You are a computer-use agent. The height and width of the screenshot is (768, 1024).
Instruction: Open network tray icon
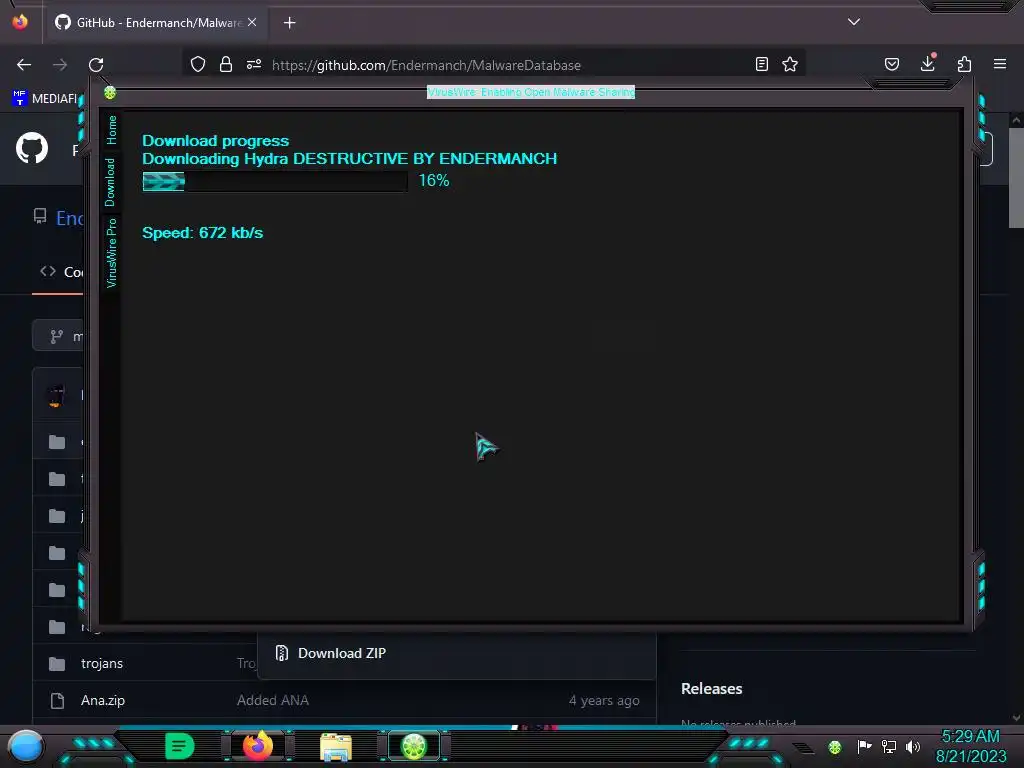889,746
